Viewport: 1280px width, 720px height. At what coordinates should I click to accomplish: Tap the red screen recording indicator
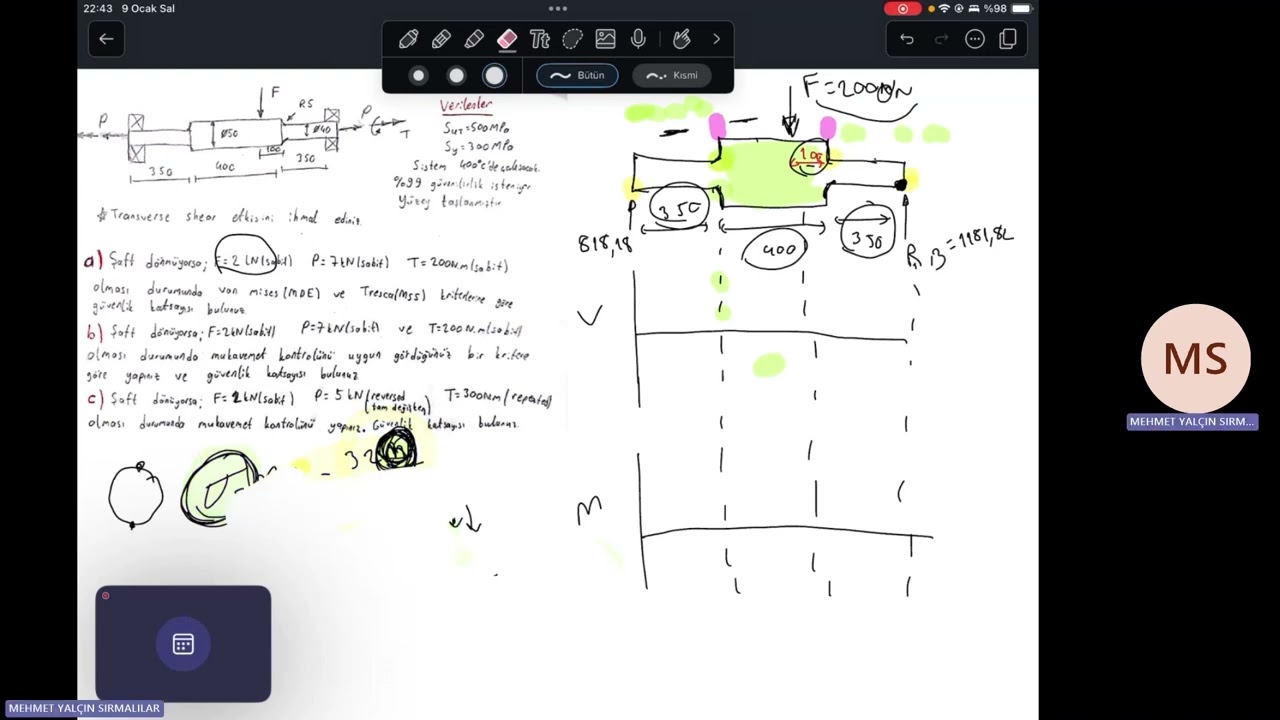(x=903, y=8)
